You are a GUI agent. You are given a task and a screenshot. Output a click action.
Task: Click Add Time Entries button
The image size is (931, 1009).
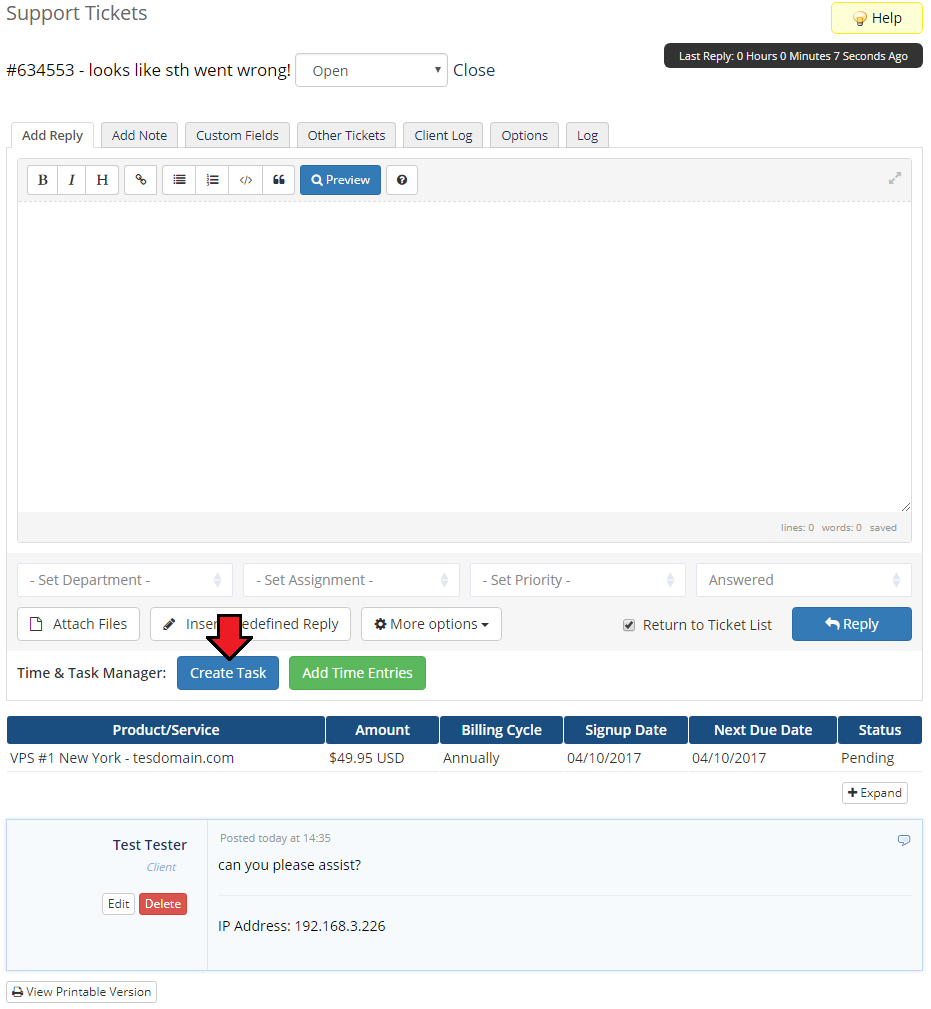tap(357, 673)
